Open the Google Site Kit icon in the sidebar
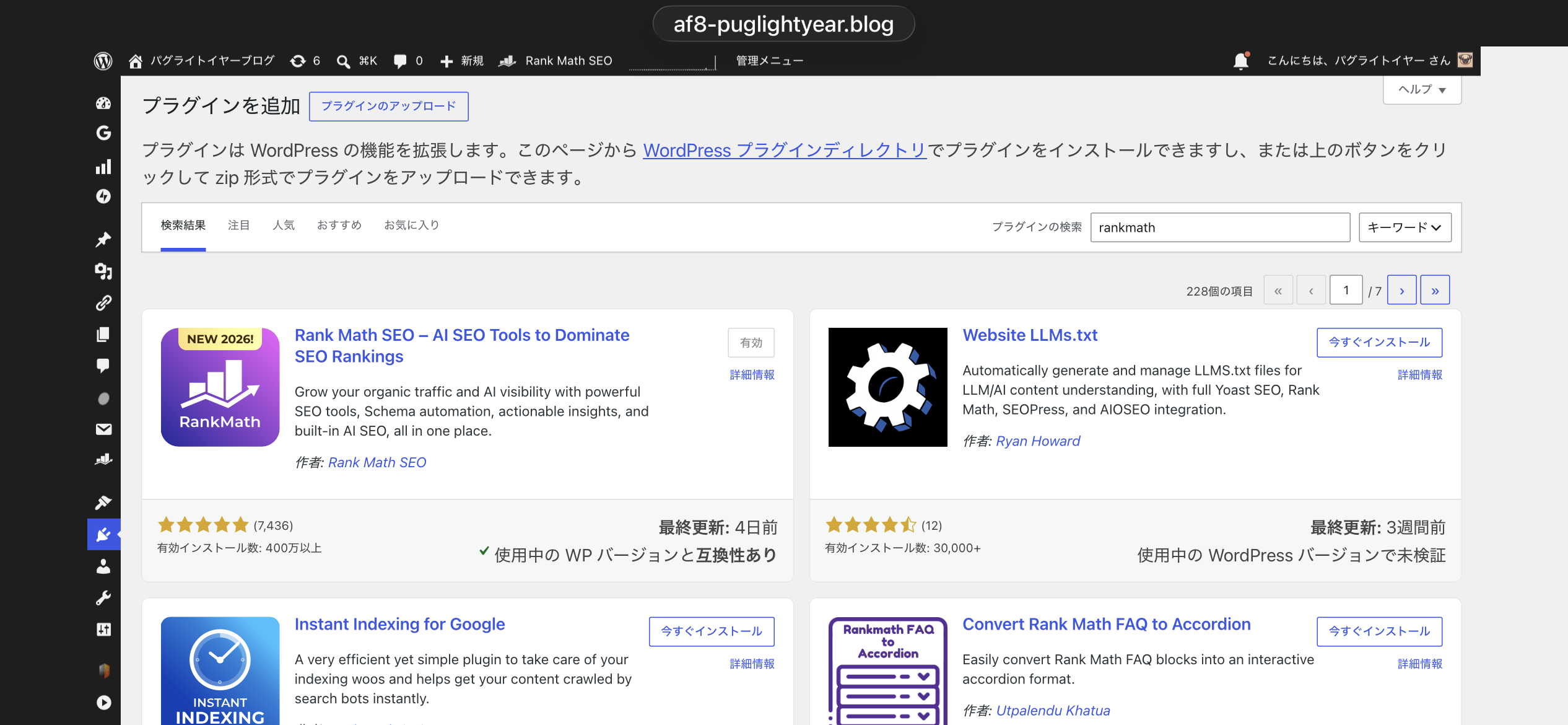Screen dimensions: 1568x725 tap(103, 133)
